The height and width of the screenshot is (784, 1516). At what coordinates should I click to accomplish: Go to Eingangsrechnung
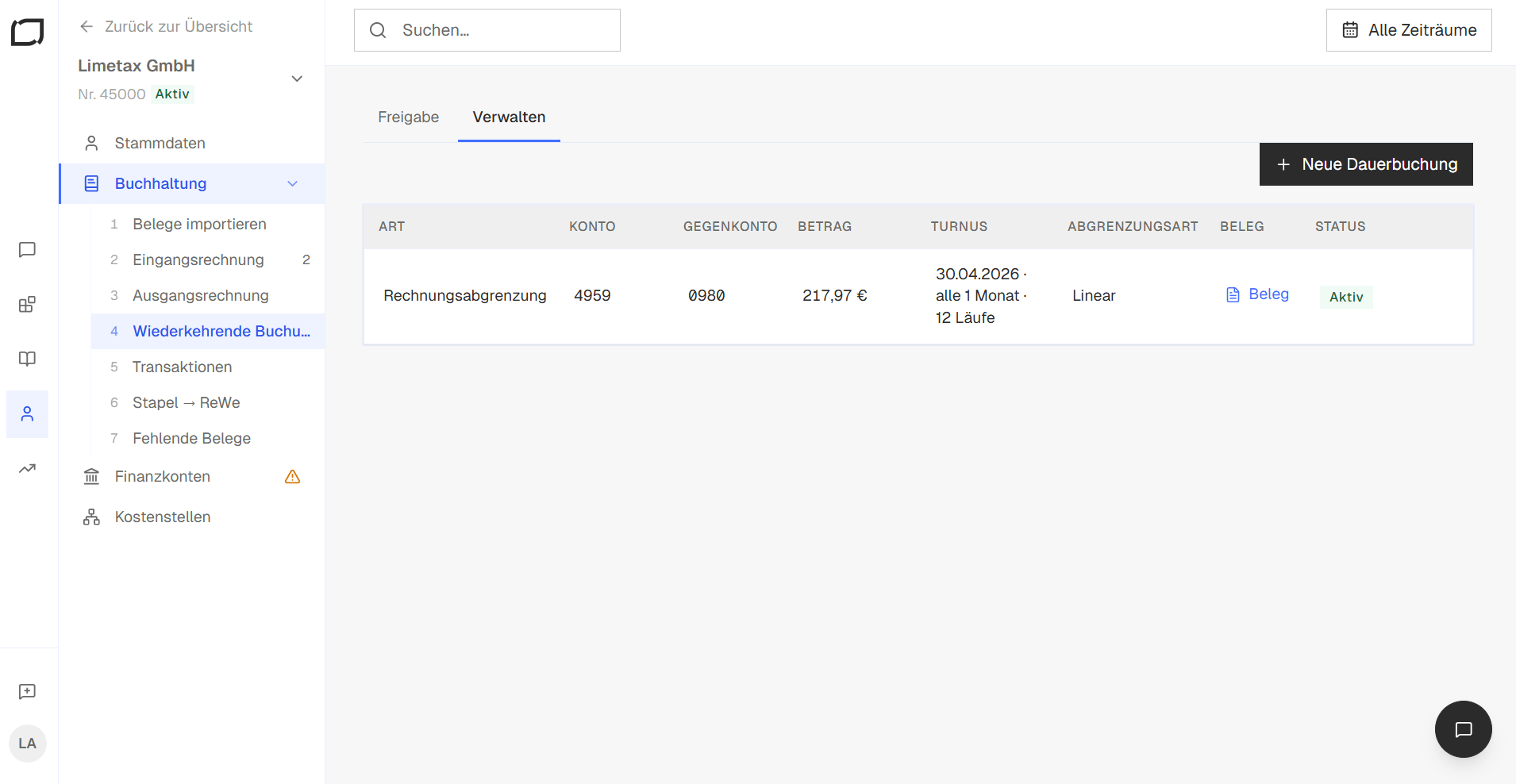tap(208, 260)
